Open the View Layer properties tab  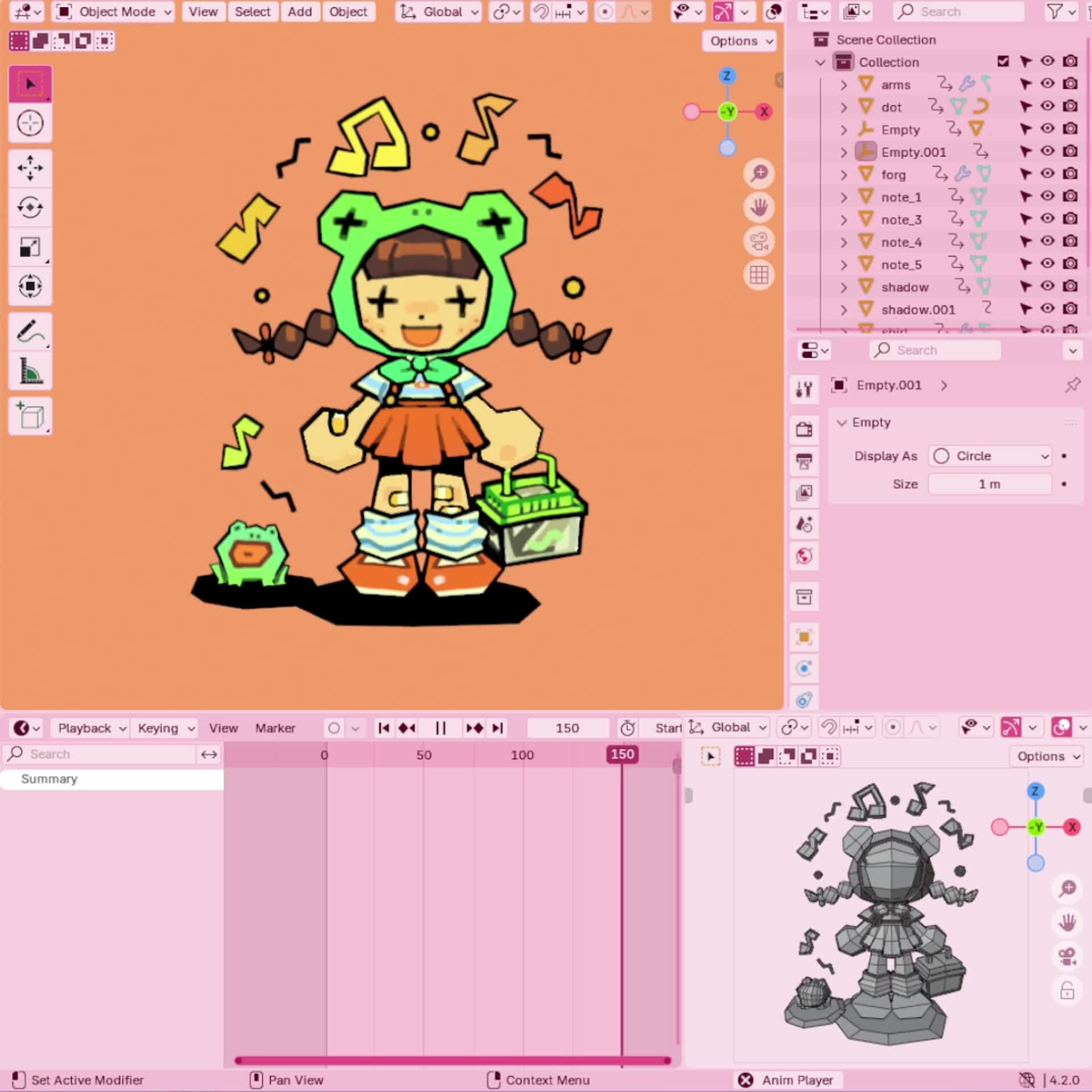pyautogui.click(x=804, y=493)
